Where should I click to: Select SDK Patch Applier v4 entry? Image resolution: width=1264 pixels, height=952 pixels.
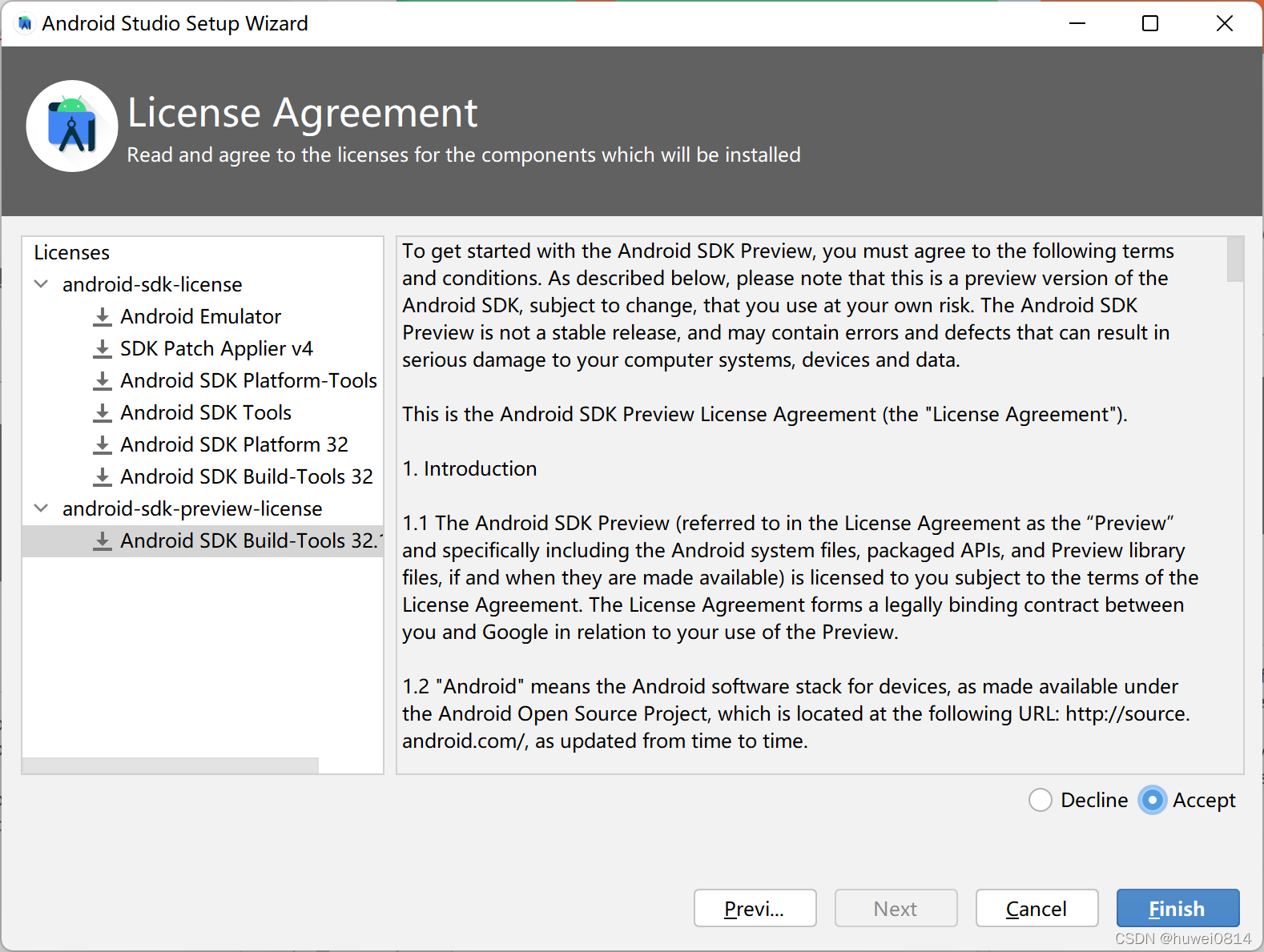click(216, 349)
